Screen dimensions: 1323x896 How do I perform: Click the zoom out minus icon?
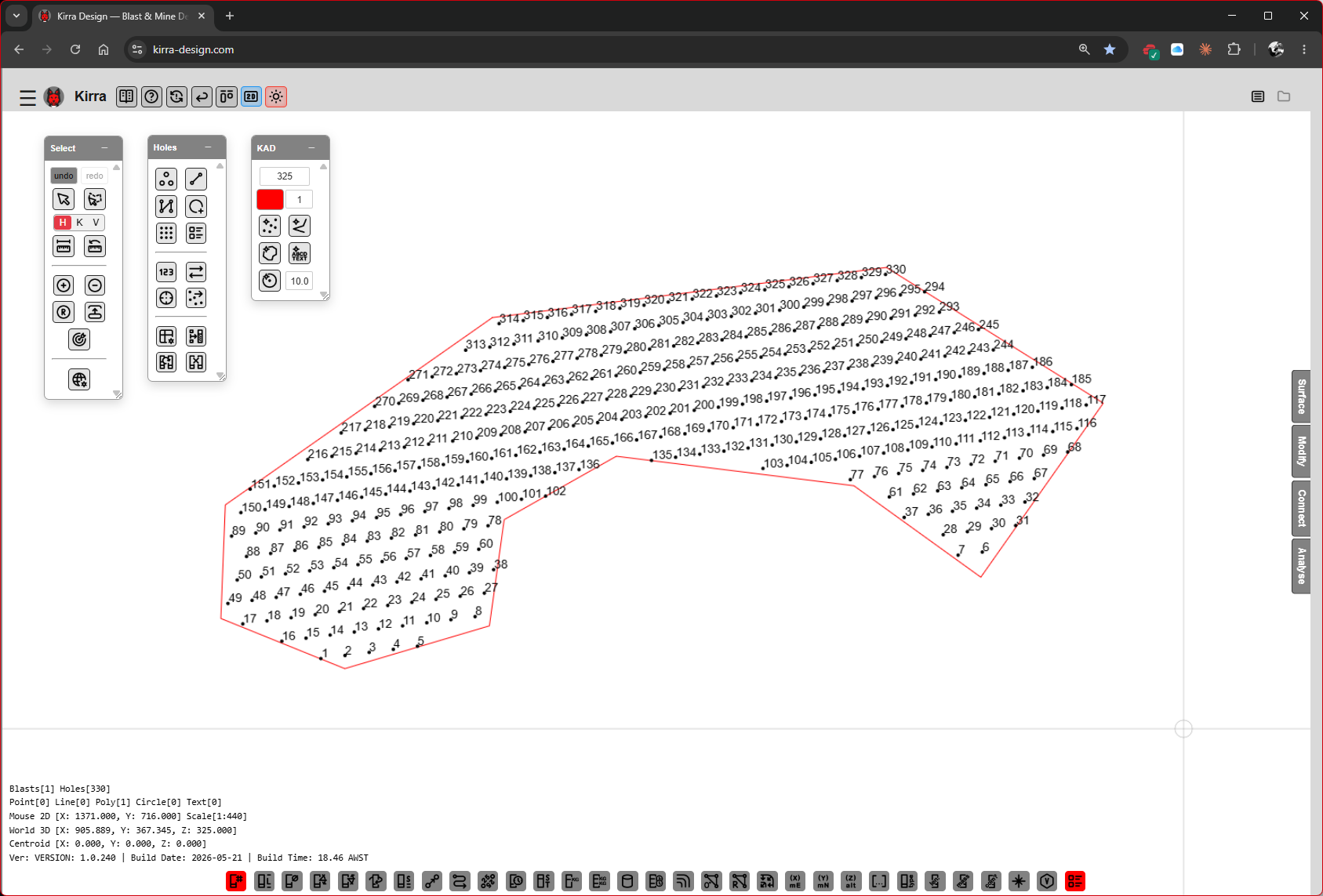(95, 285)
